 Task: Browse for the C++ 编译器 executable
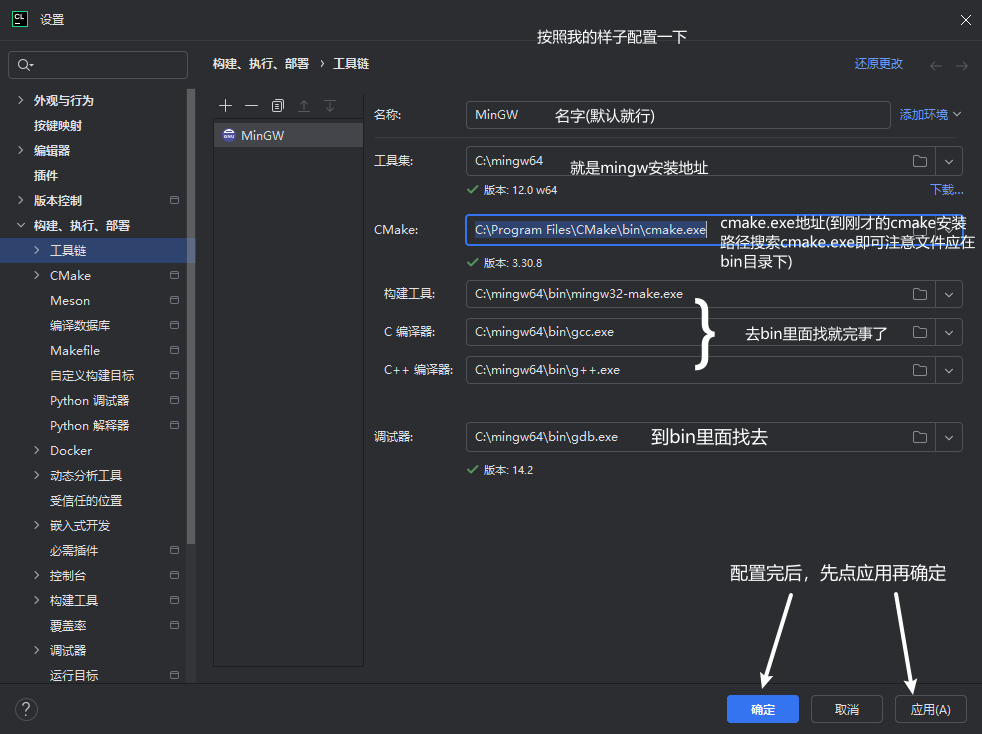tap(920, 370)
